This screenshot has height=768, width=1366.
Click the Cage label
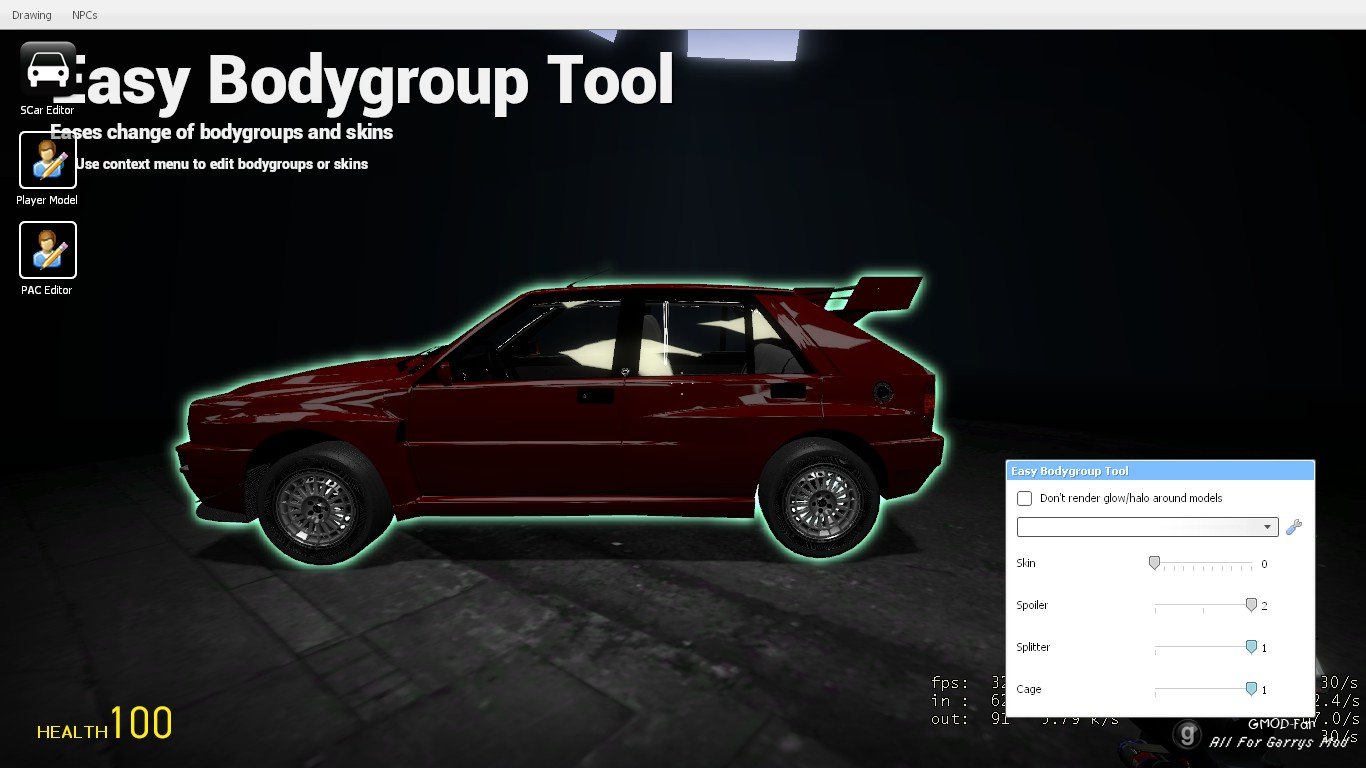coord(1029,689)
